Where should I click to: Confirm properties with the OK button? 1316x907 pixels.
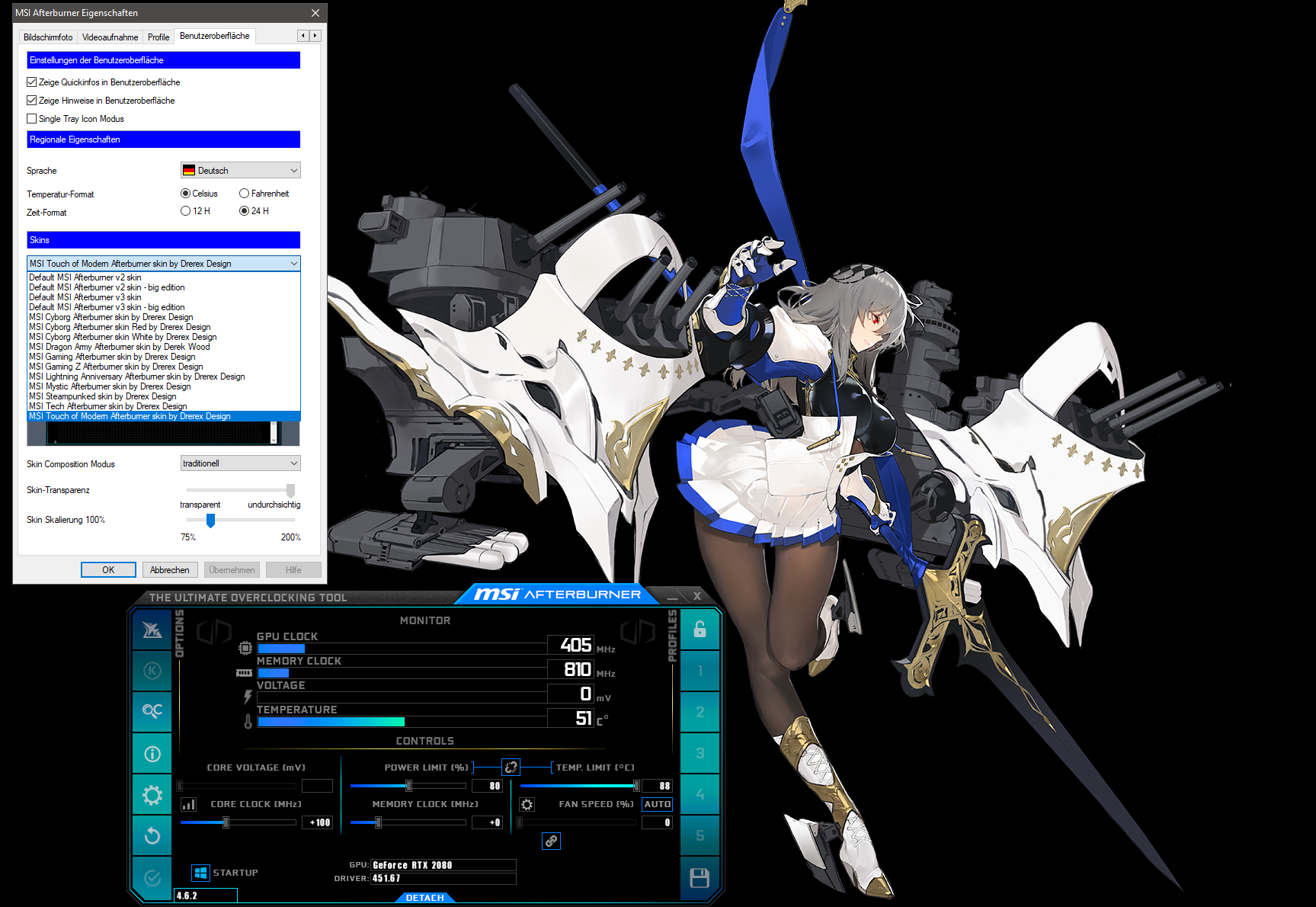pyautogui.click(x=108, y=570)
